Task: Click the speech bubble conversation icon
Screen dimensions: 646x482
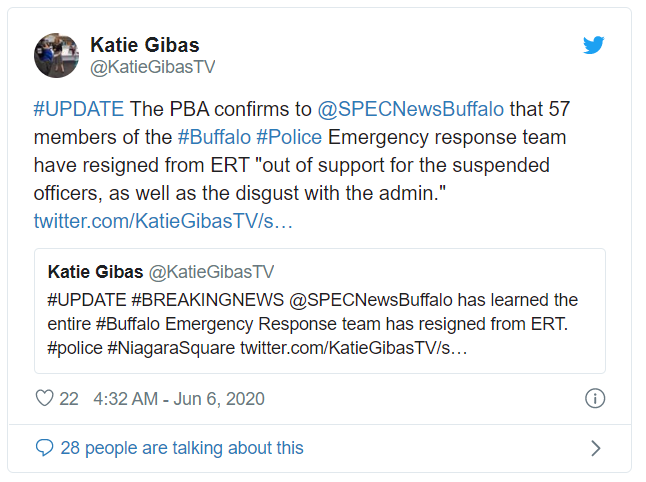Action: coord(44,448)
